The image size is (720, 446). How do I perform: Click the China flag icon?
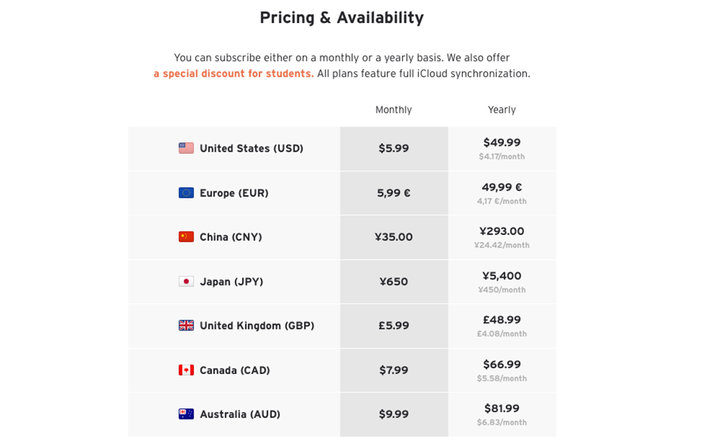tap(186, 237)
